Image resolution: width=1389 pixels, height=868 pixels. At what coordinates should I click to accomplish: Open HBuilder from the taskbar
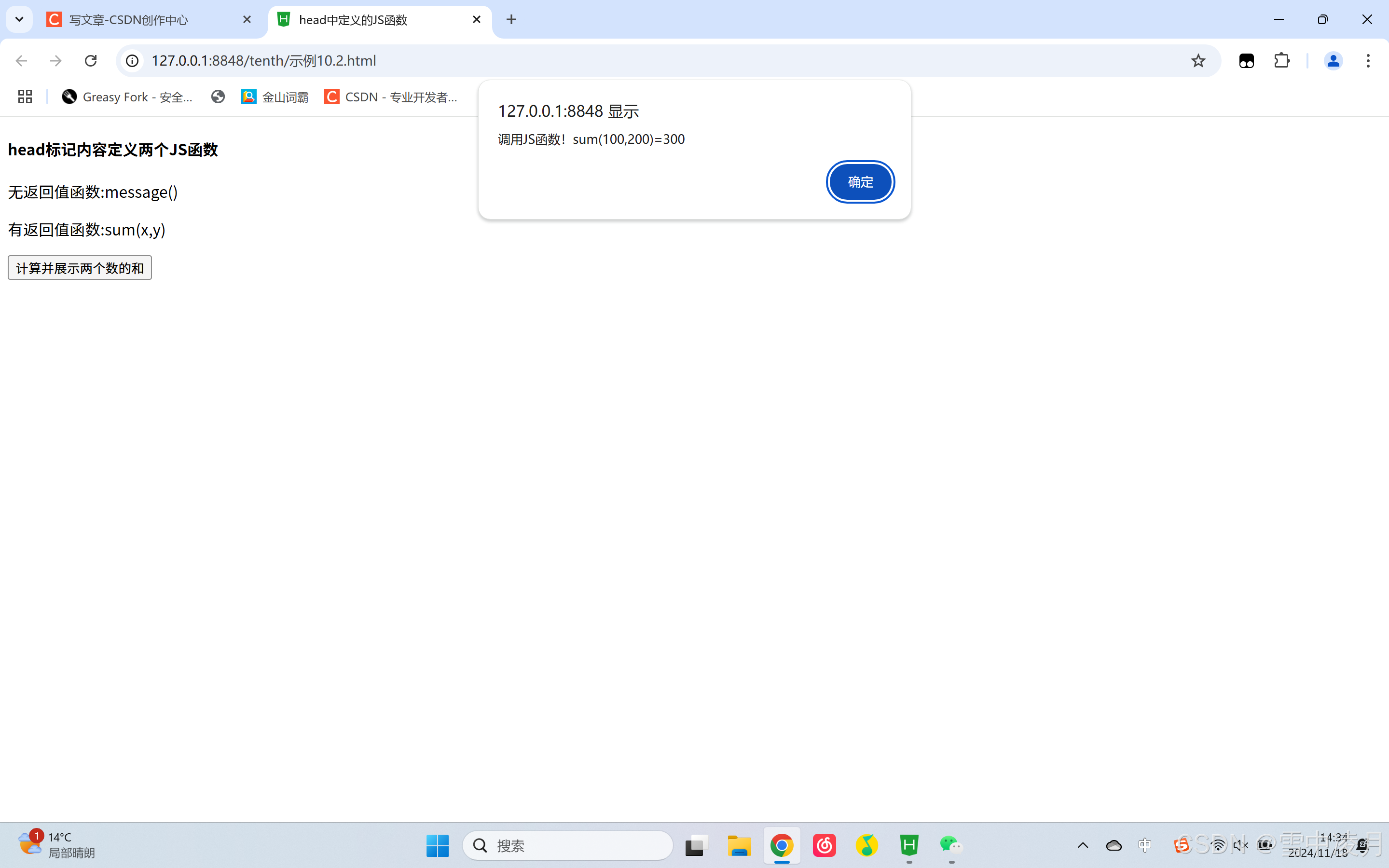pos(909,845)
